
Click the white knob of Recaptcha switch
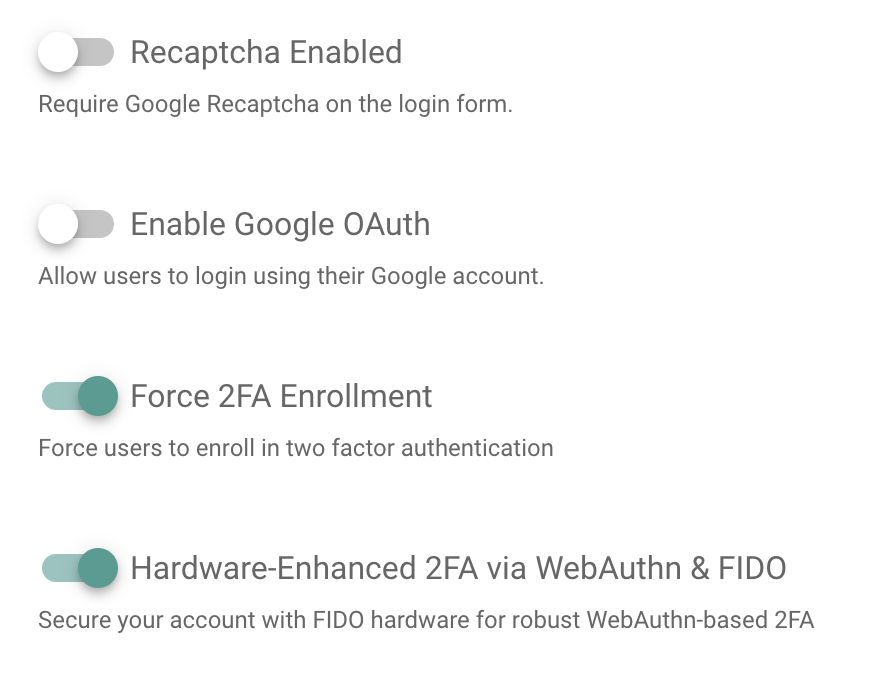pos(58,52)
